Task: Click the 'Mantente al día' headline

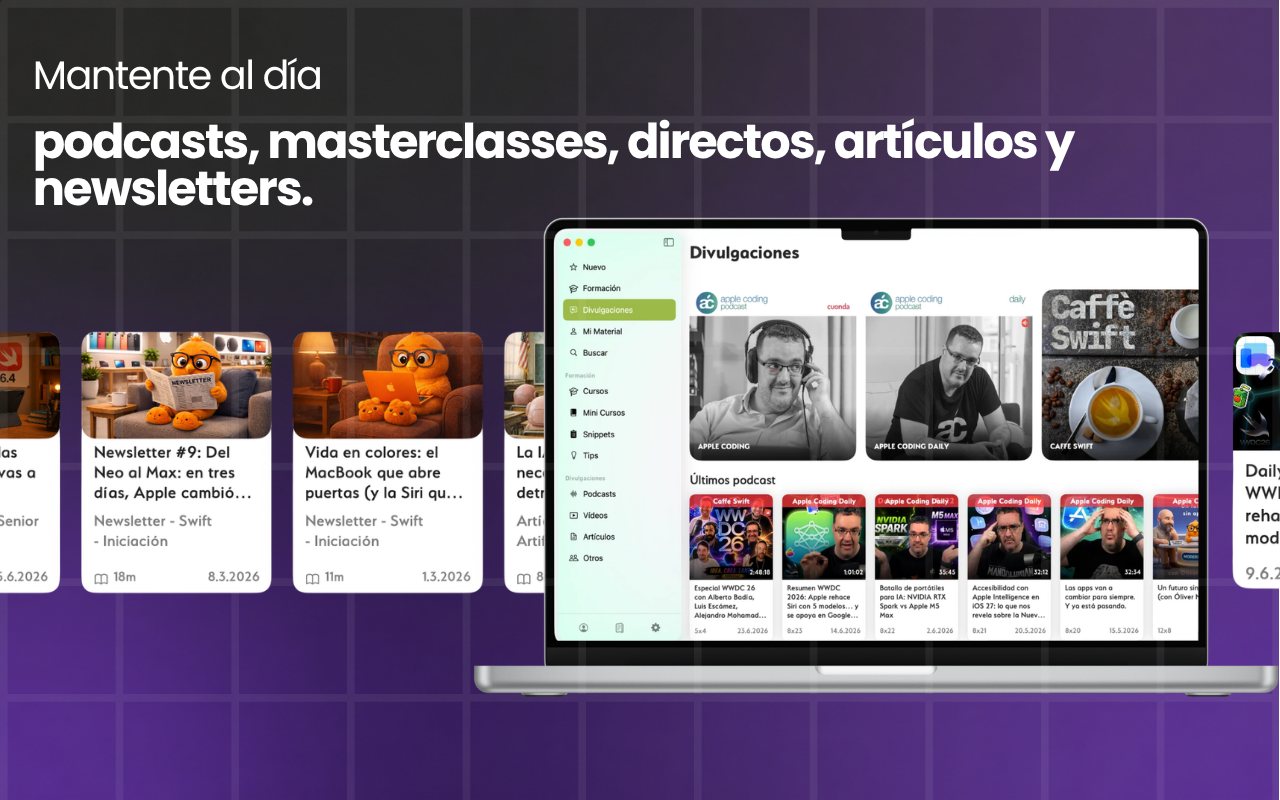Action: point(178,76)
